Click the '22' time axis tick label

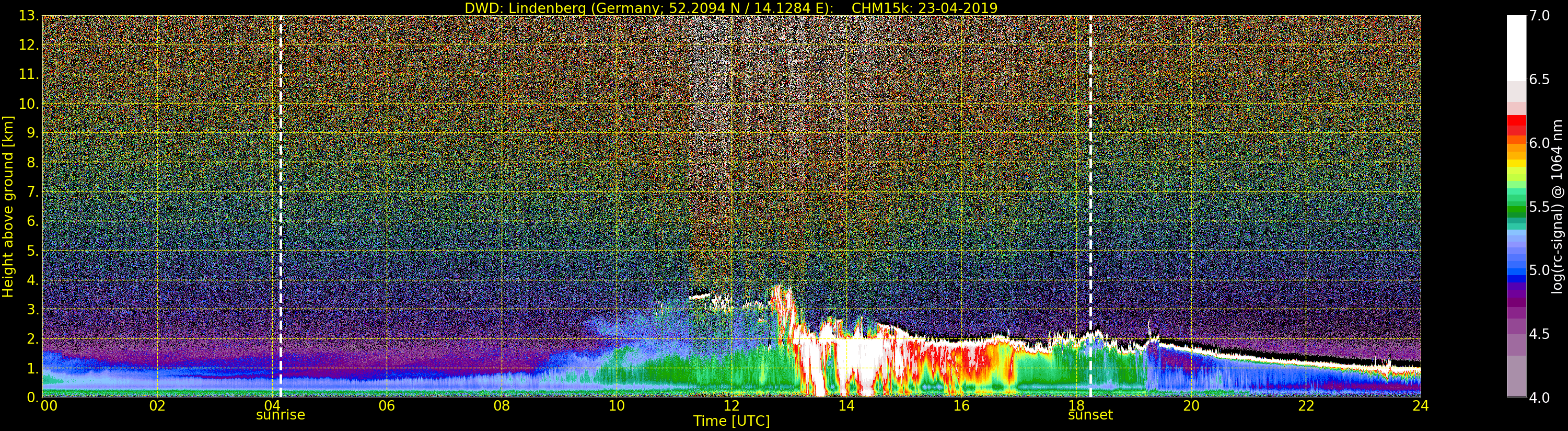click(x=1306, y=406)
